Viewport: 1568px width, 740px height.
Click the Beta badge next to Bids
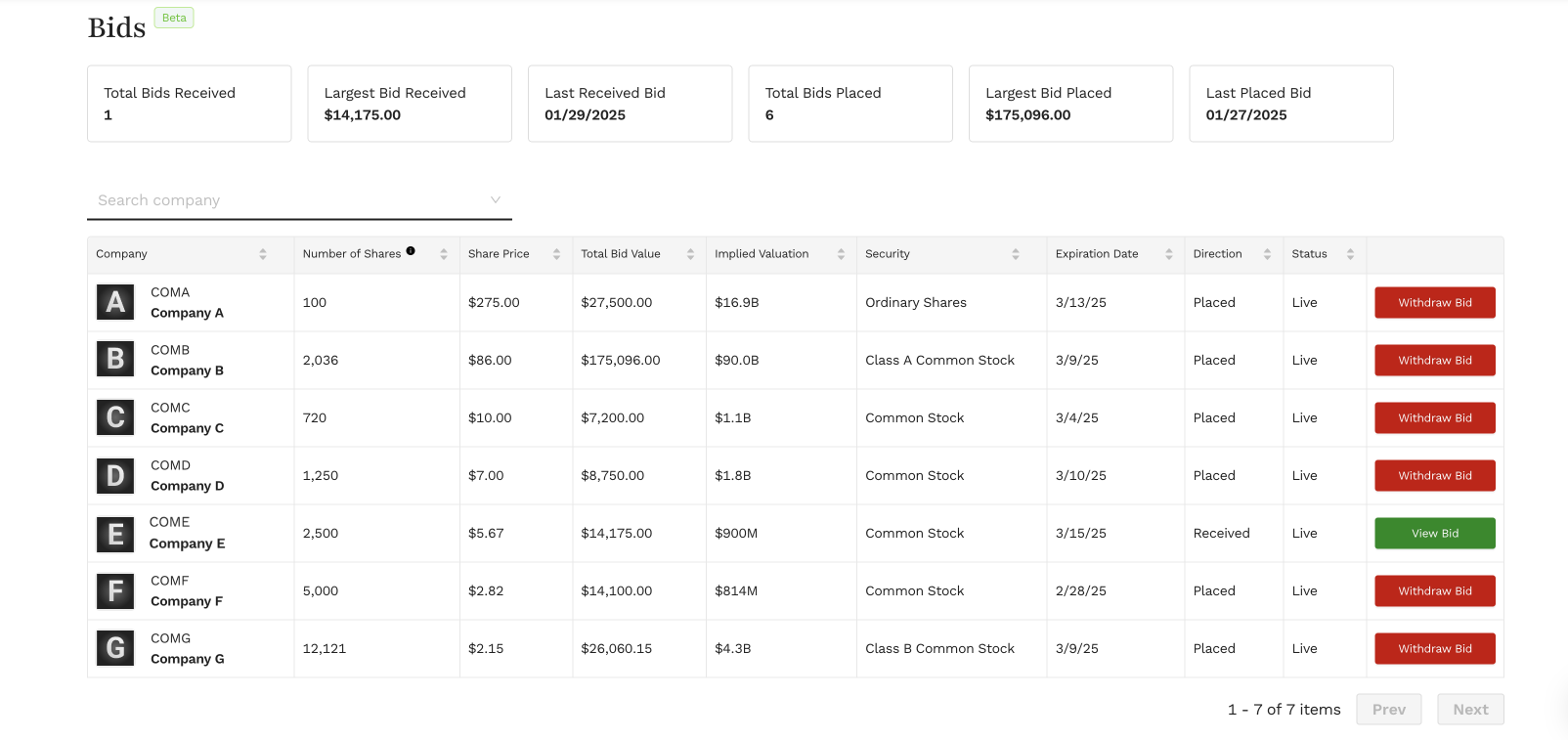point(174,18)
